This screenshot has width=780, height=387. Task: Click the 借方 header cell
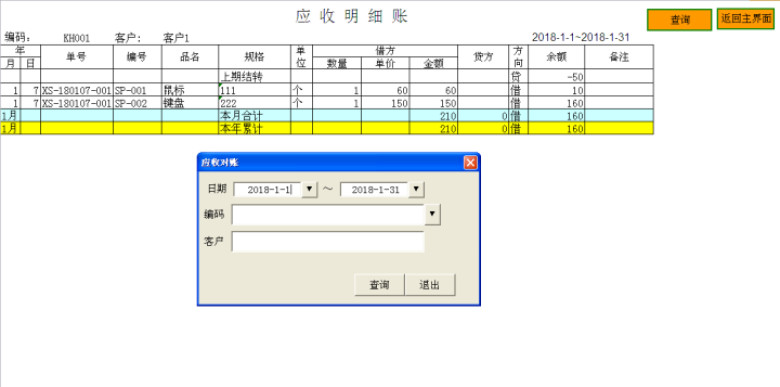click(x=385, y=51)
